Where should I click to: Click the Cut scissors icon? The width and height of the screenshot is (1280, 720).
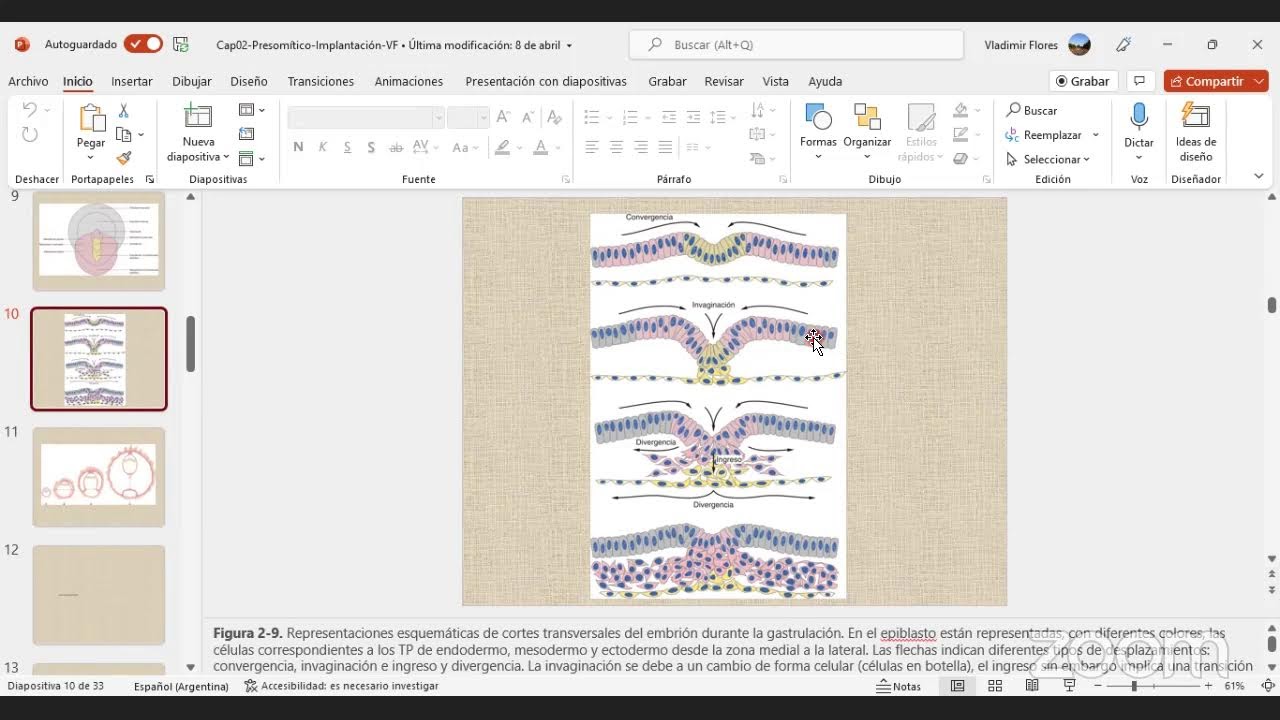pos(124,111)
